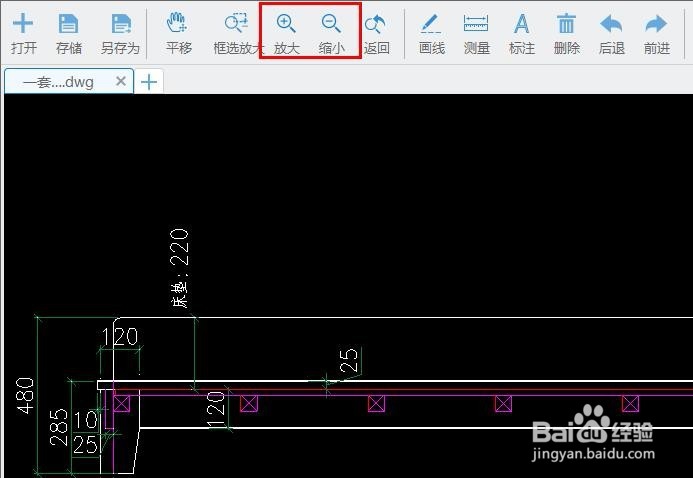The height and width of the screenshot is (478, 693).
Task: Close the 一套....dwg tab
Action: (x=121, y=81)
